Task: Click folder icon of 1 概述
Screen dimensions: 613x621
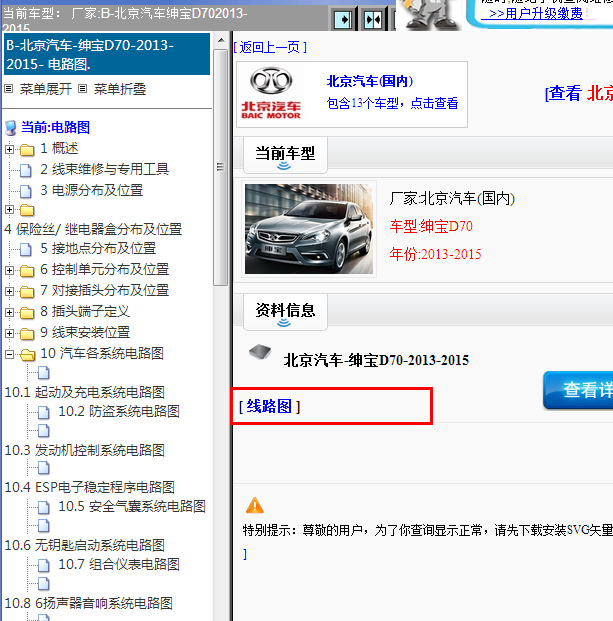Action: [27, 150]
